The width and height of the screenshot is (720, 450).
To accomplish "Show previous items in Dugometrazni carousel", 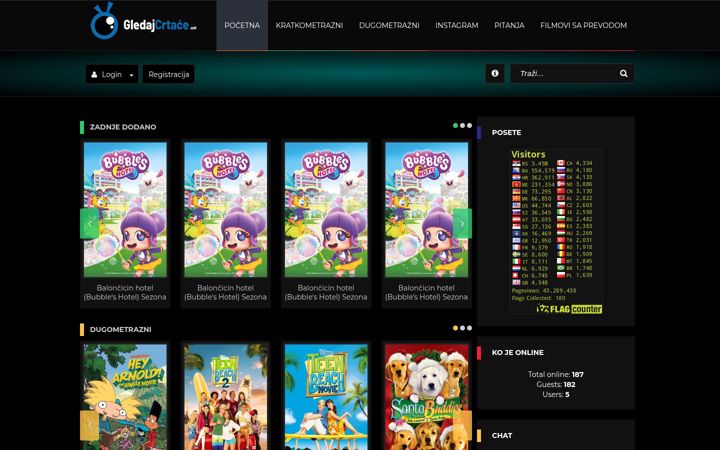I will pyautogui.click(x=90, y=426).
